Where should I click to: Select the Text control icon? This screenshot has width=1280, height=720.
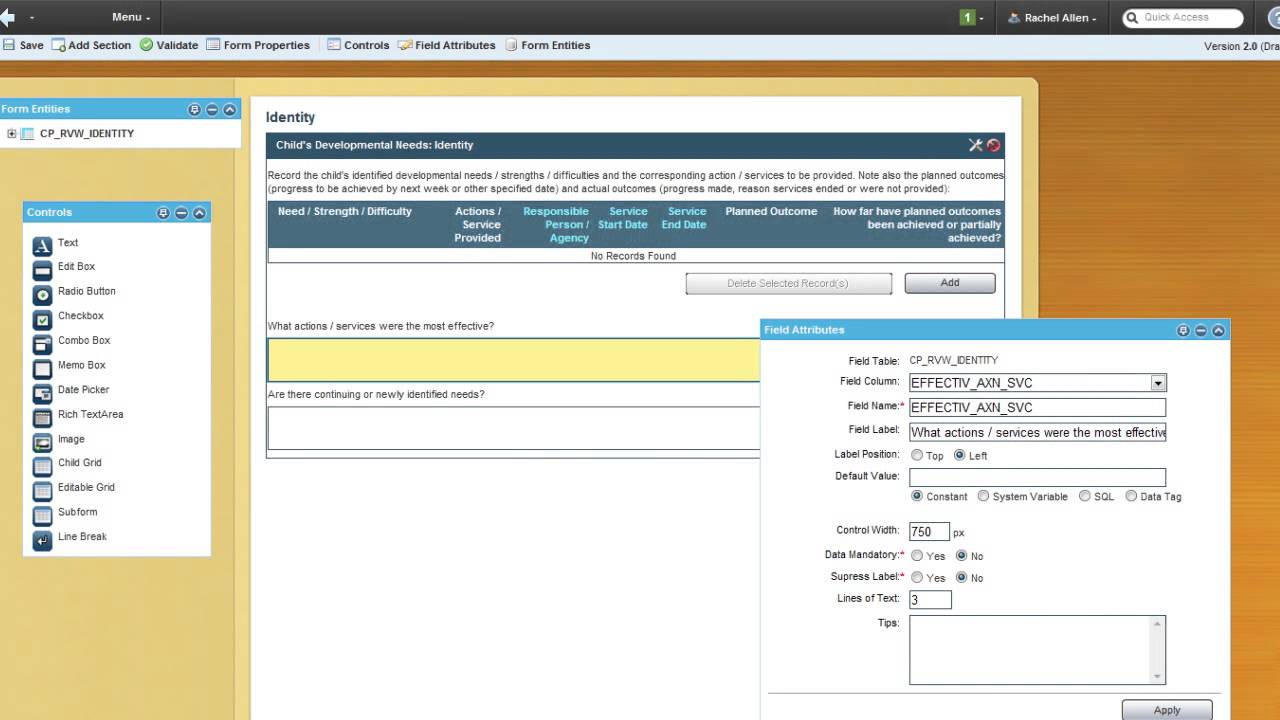(x=42, y=246)
